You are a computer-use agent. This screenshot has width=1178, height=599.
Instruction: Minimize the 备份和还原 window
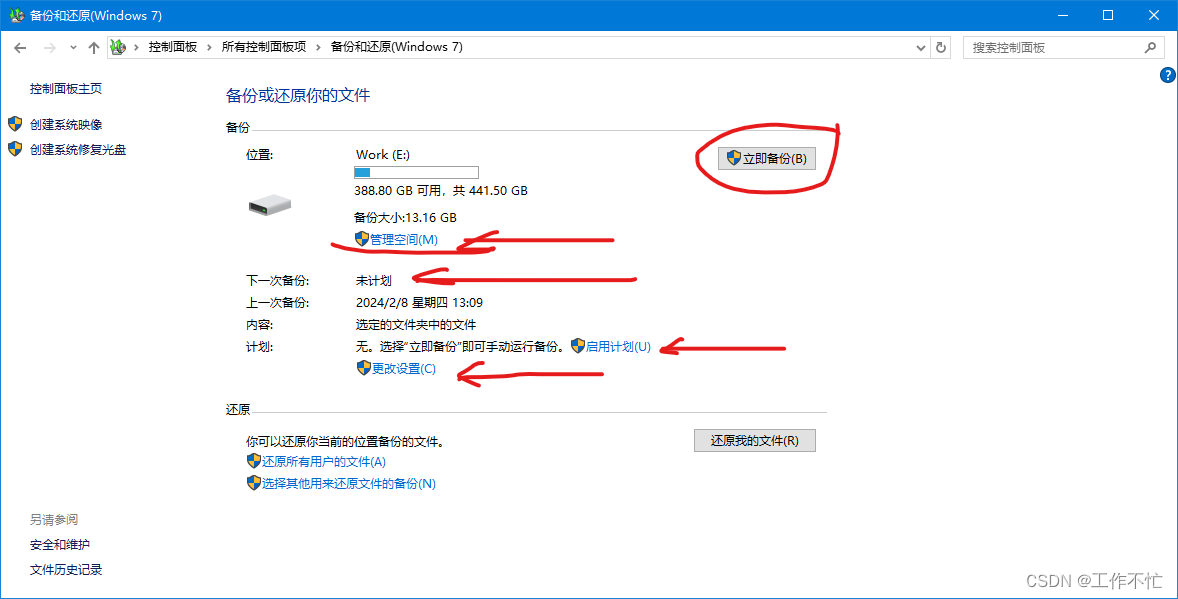pos(1063,15)
